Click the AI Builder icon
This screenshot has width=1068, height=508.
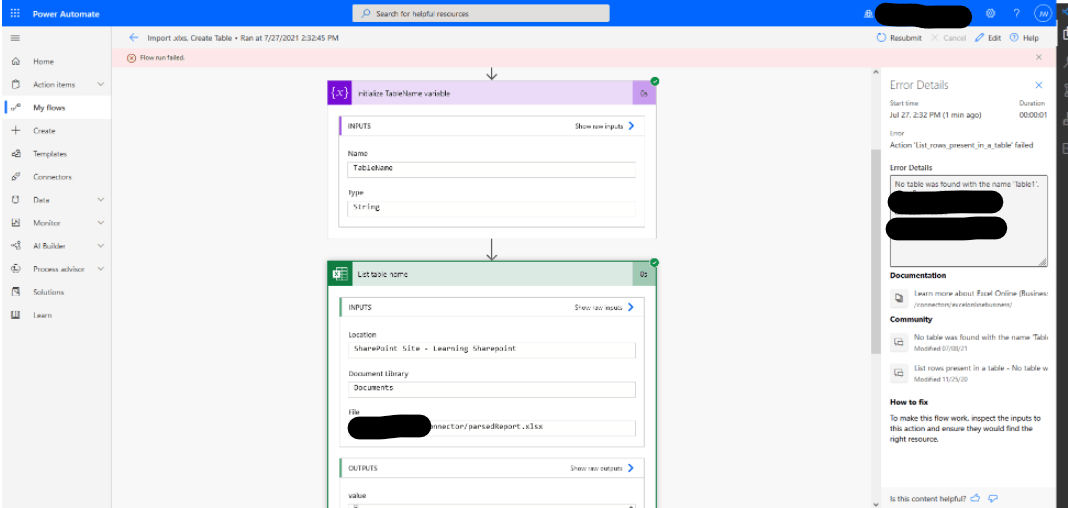16,246
